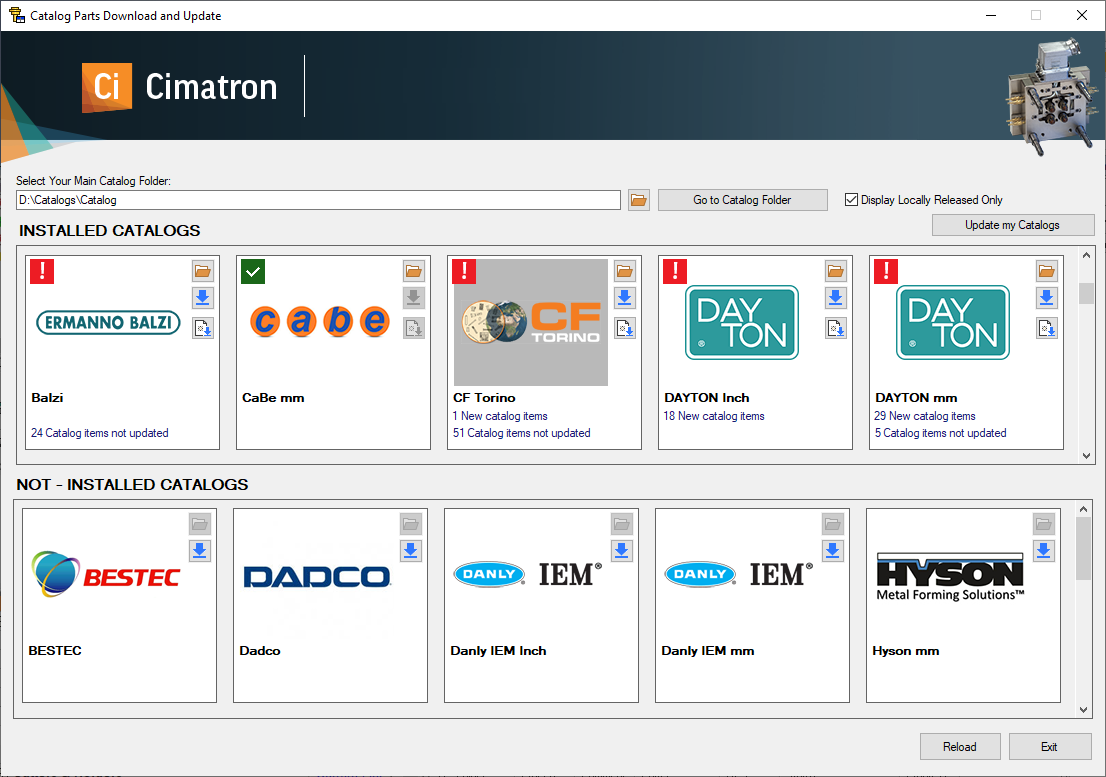Click Balzi 24 Catalog items not updated
1106x777 pixels.
click(x=99, y=433)
